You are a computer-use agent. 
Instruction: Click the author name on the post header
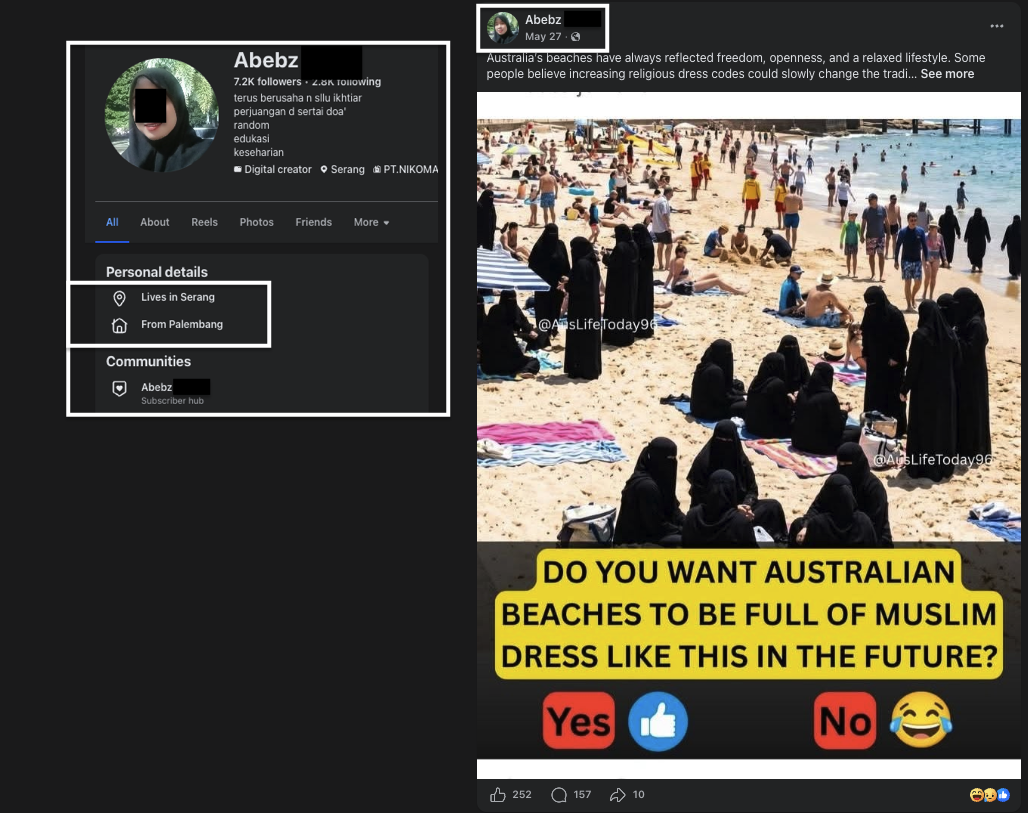pyautogui.click(x=543, y=20)
